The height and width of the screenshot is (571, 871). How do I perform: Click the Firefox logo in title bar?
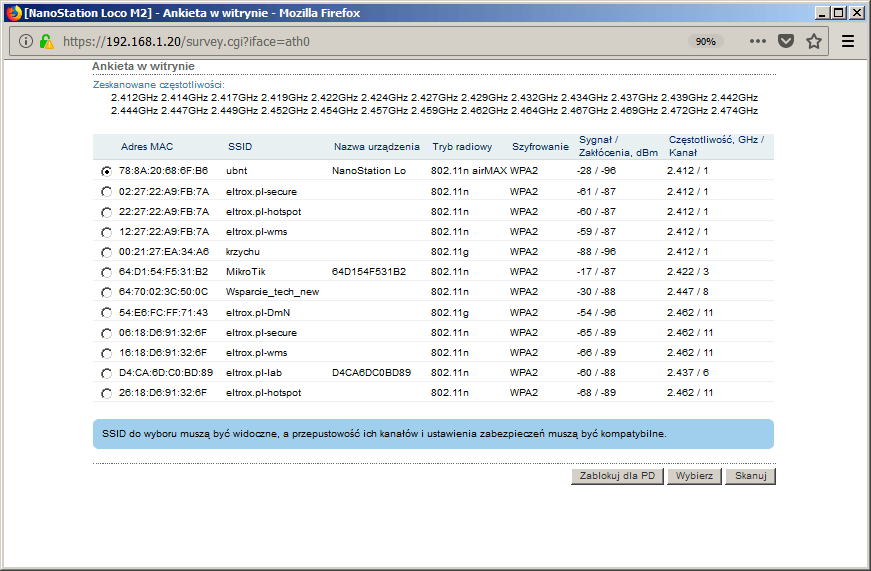tap(13, 13)
